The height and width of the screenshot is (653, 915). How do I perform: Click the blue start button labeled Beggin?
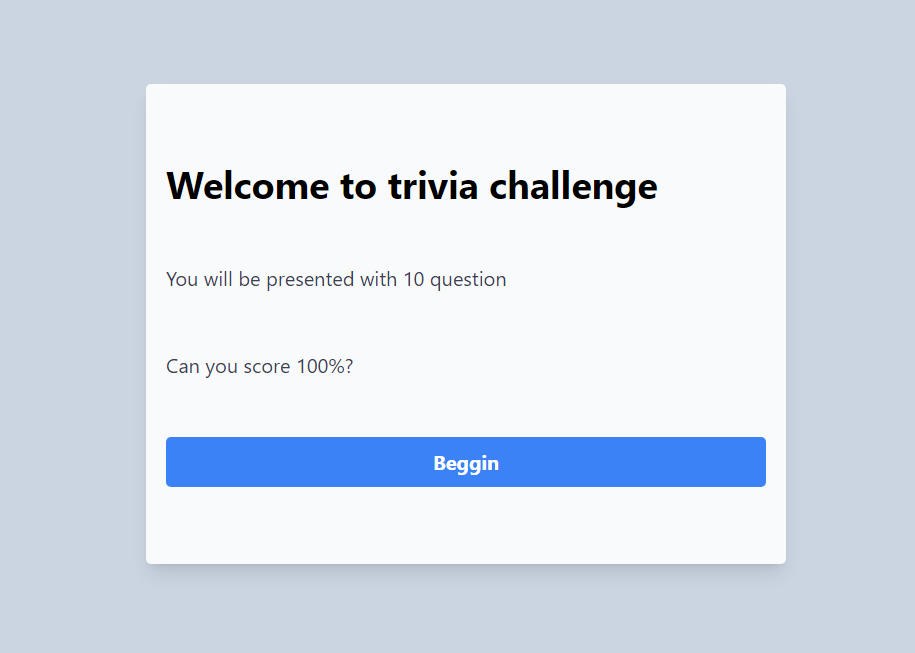pos(465,462)
